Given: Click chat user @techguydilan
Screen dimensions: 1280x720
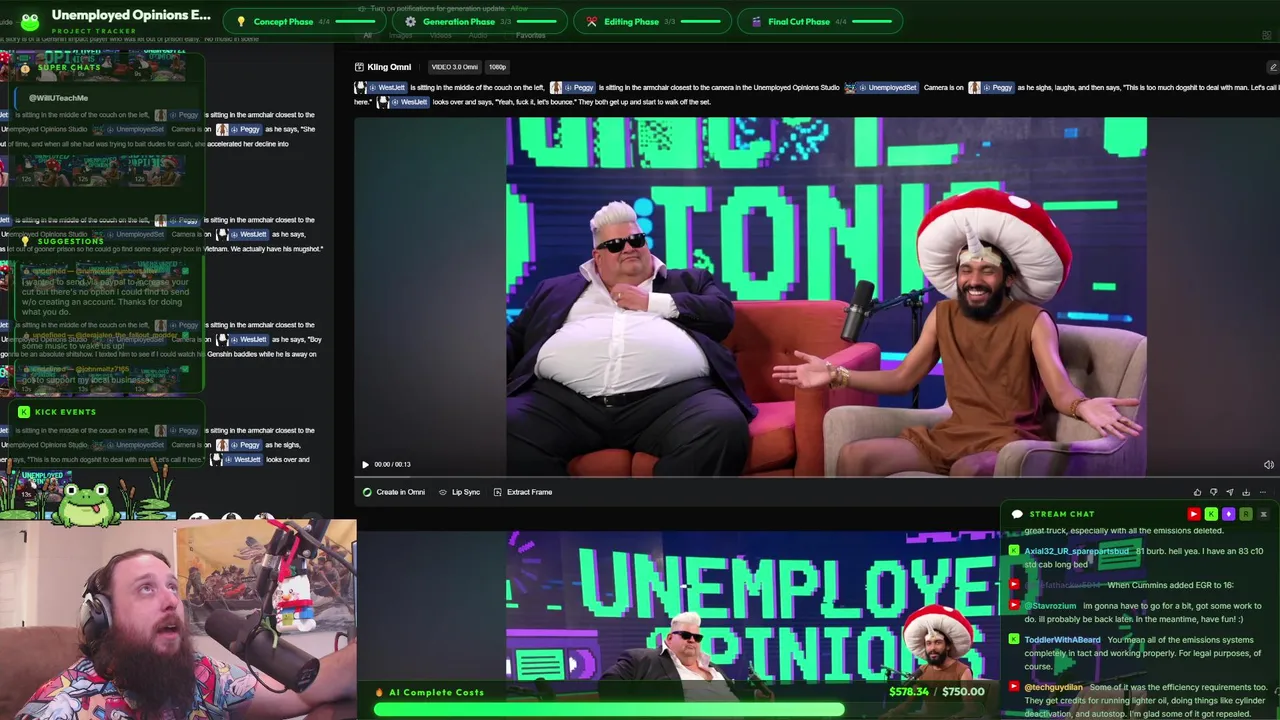Looking at the screenshot, I should click(1053, 687).
